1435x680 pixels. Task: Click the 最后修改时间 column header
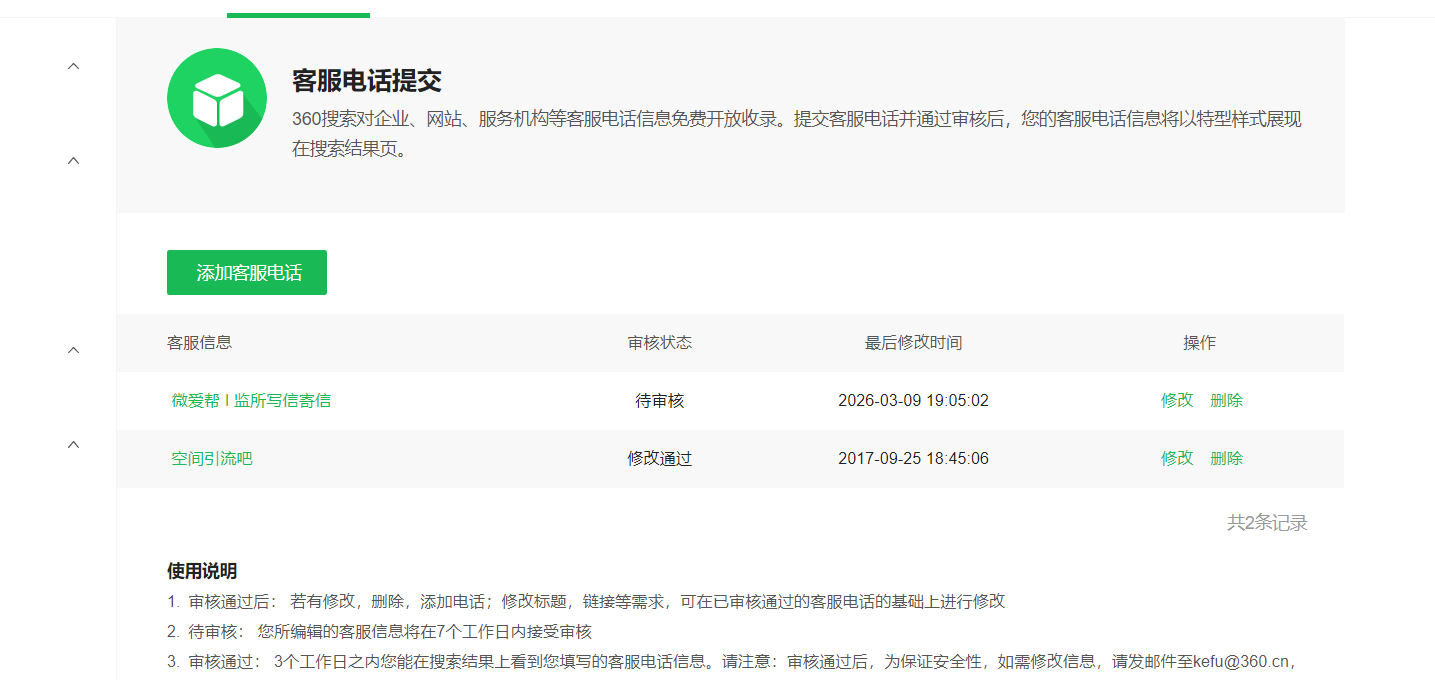(x=914, y=342)
